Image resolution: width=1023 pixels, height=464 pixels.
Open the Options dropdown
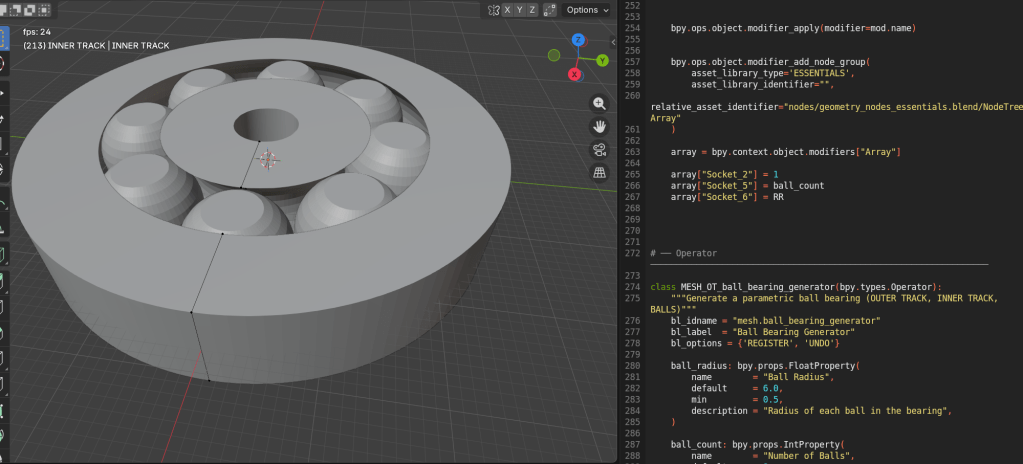point(586,10)
